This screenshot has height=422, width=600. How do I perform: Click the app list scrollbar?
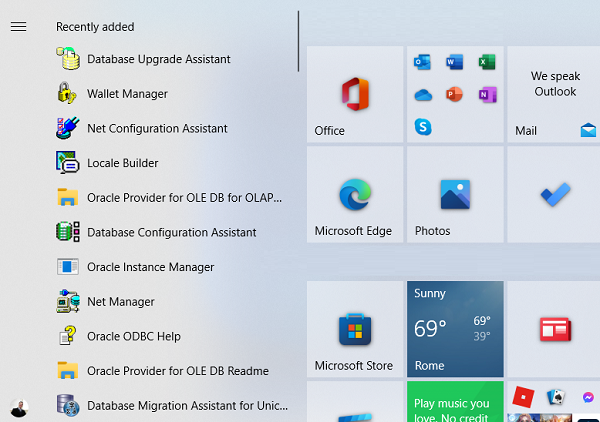[x=298, y=41]
